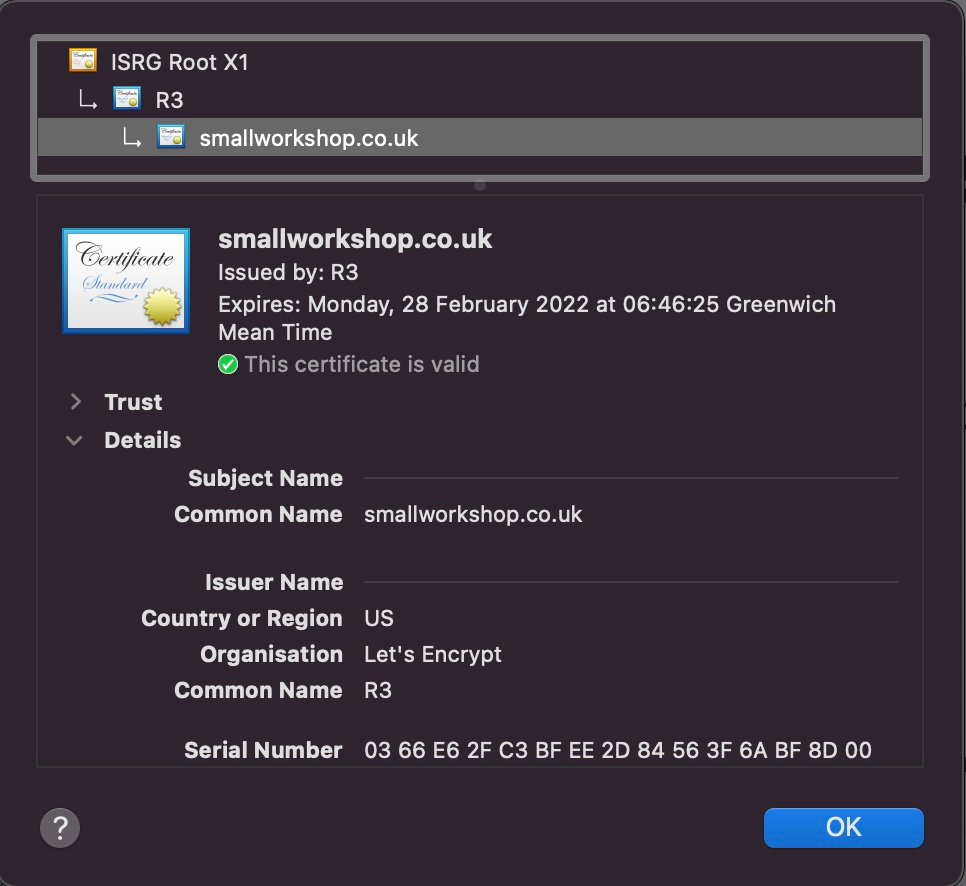Image resolution: width=966 pixels, height=886 pixels.
Task: Open help with question mark button
Action: click(x=60, y=827)
